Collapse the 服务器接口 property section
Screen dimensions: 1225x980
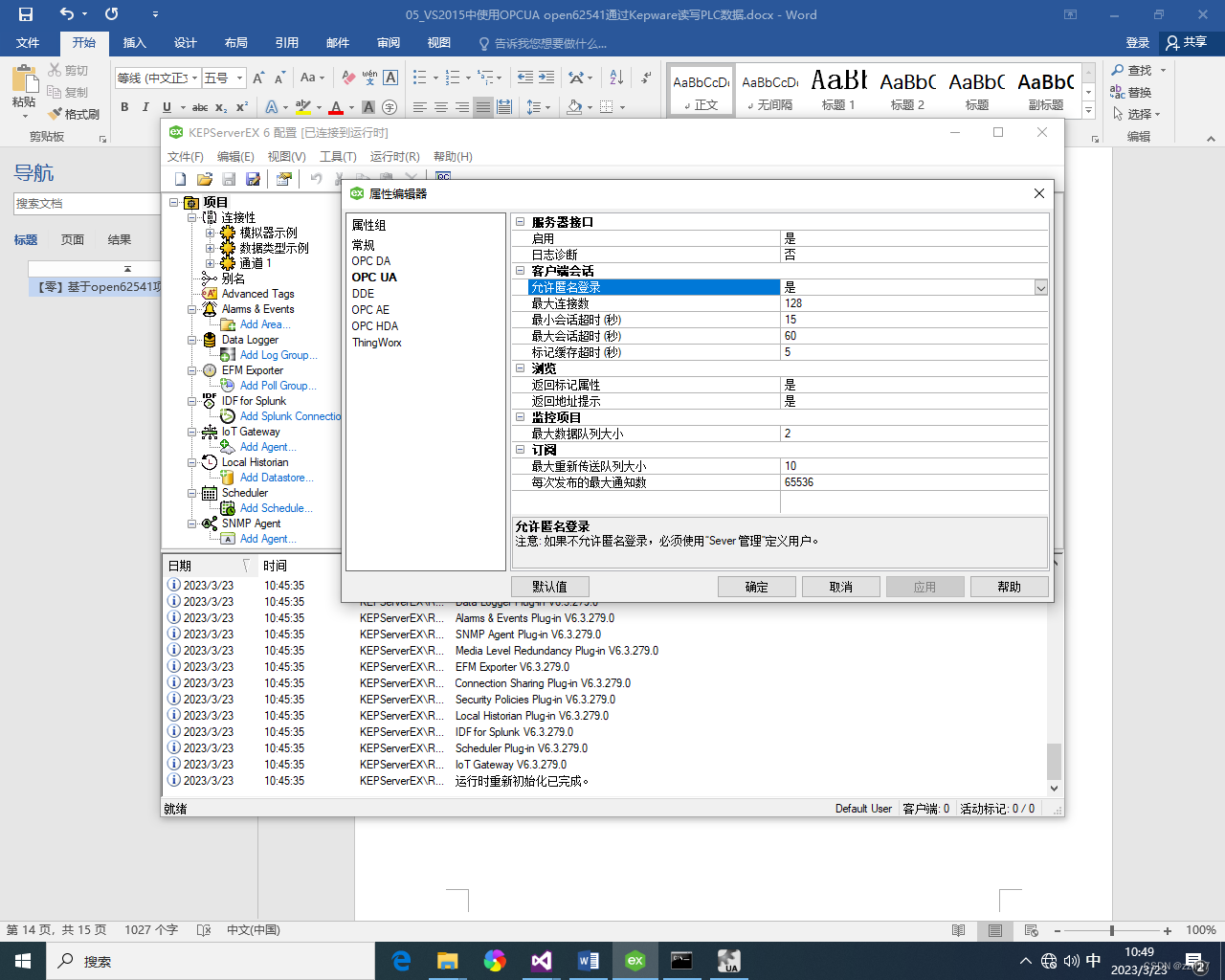tap(521, 222)
